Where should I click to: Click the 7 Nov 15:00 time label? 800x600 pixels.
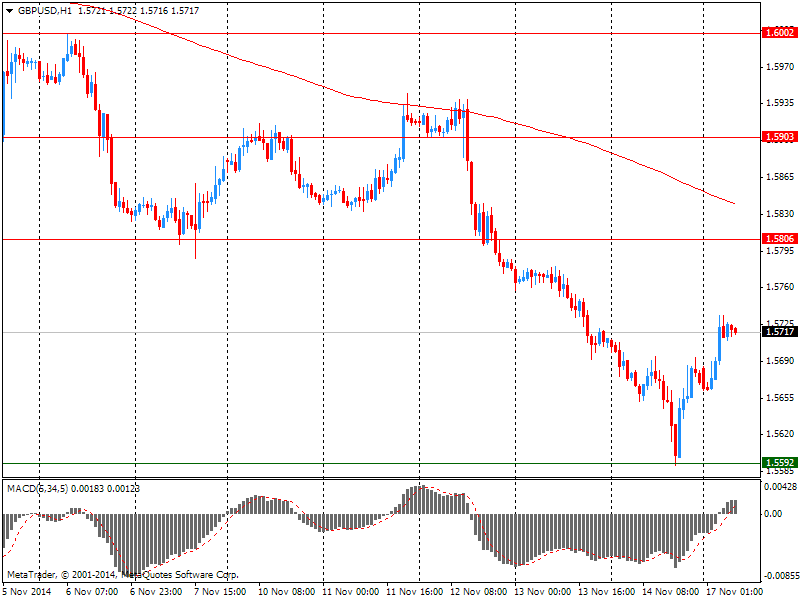(220, 592)
